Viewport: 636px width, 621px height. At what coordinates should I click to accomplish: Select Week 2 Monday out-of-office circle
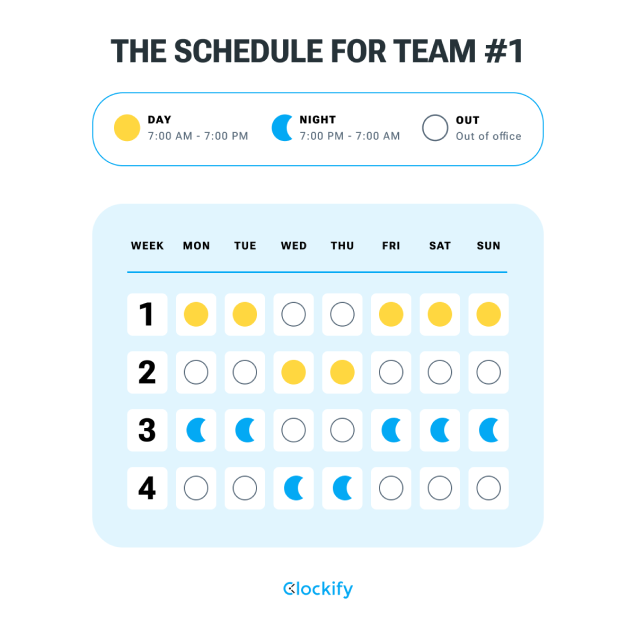coord(196,372)
